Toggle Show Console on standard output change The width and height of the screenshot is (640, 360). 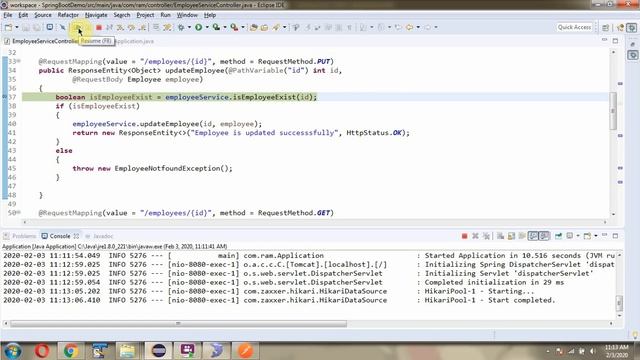point(533,236)
